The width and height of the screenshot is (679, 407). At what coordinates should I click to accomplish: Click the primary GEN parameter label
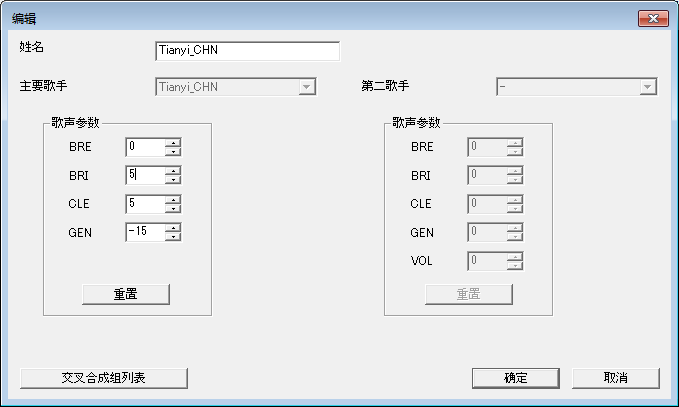pyautogui.click(x=80, y=233)
